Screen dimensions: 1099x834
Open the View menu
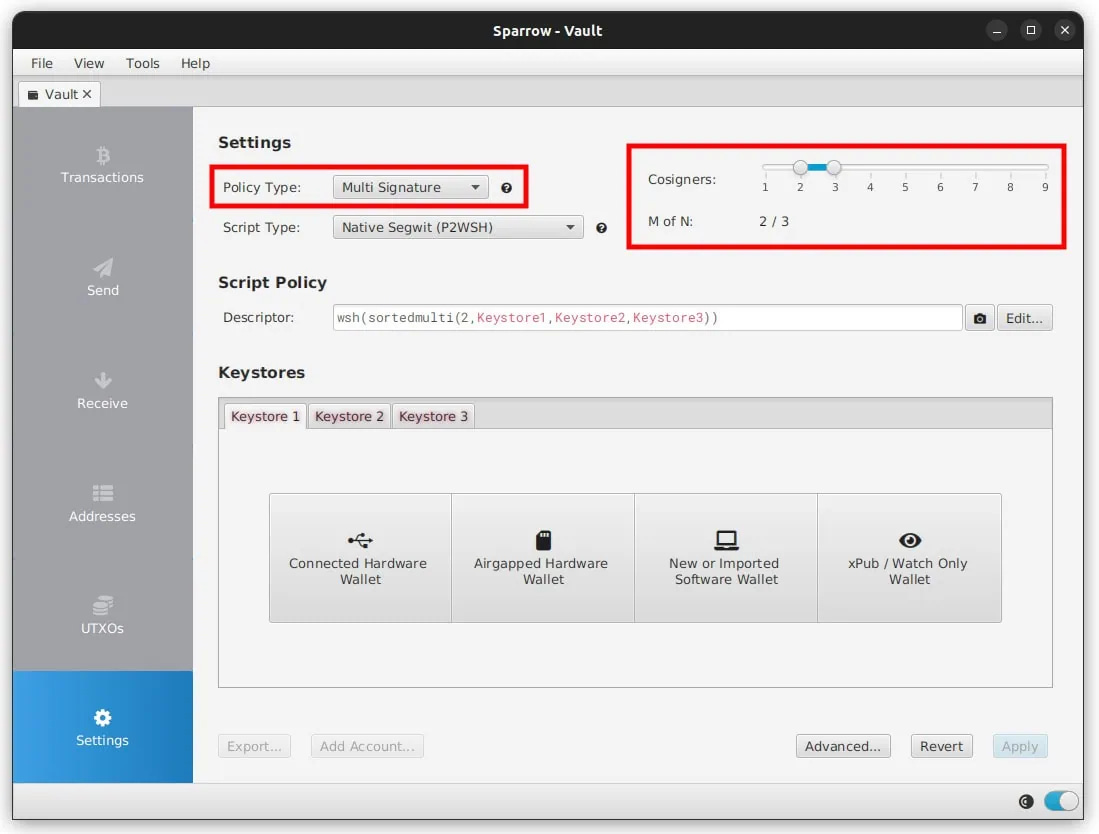point(89,63)
